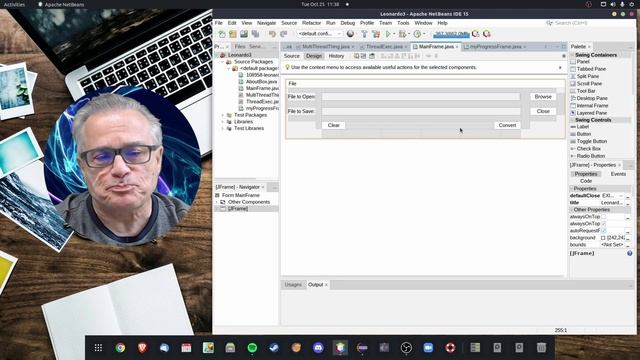
Task: Switch editor to History view
Action: (336, 56)
